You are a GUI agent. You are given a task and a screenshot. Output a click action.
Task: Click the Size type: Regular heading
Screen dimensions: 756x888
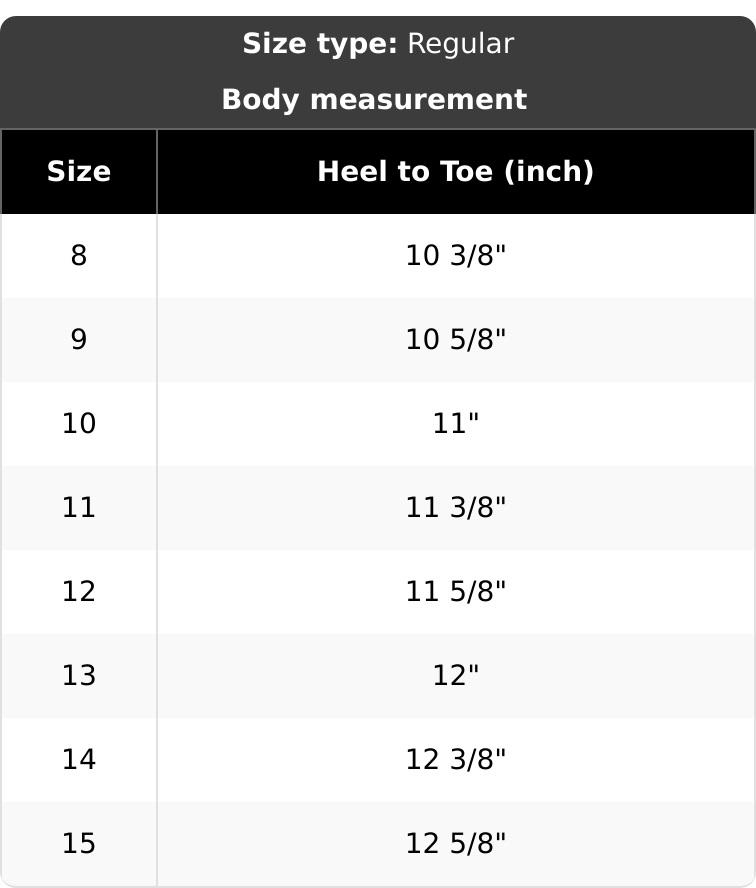coord(378,44)
